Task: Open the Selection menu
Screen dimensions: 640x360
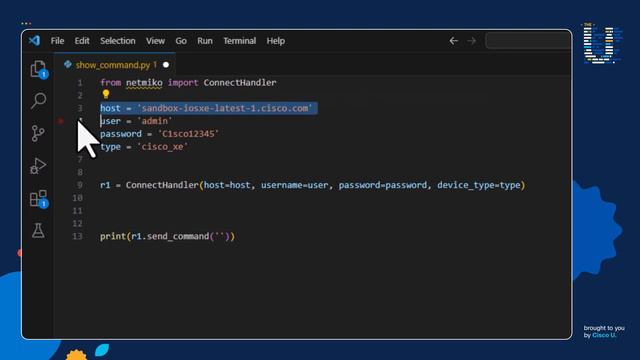Action: (x=118, y=41)
